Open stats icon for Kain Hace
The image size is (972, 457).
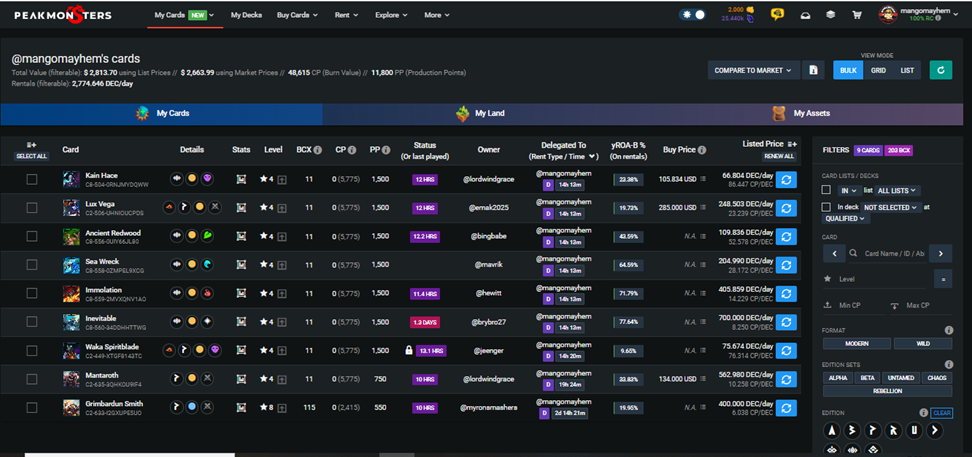241,179
